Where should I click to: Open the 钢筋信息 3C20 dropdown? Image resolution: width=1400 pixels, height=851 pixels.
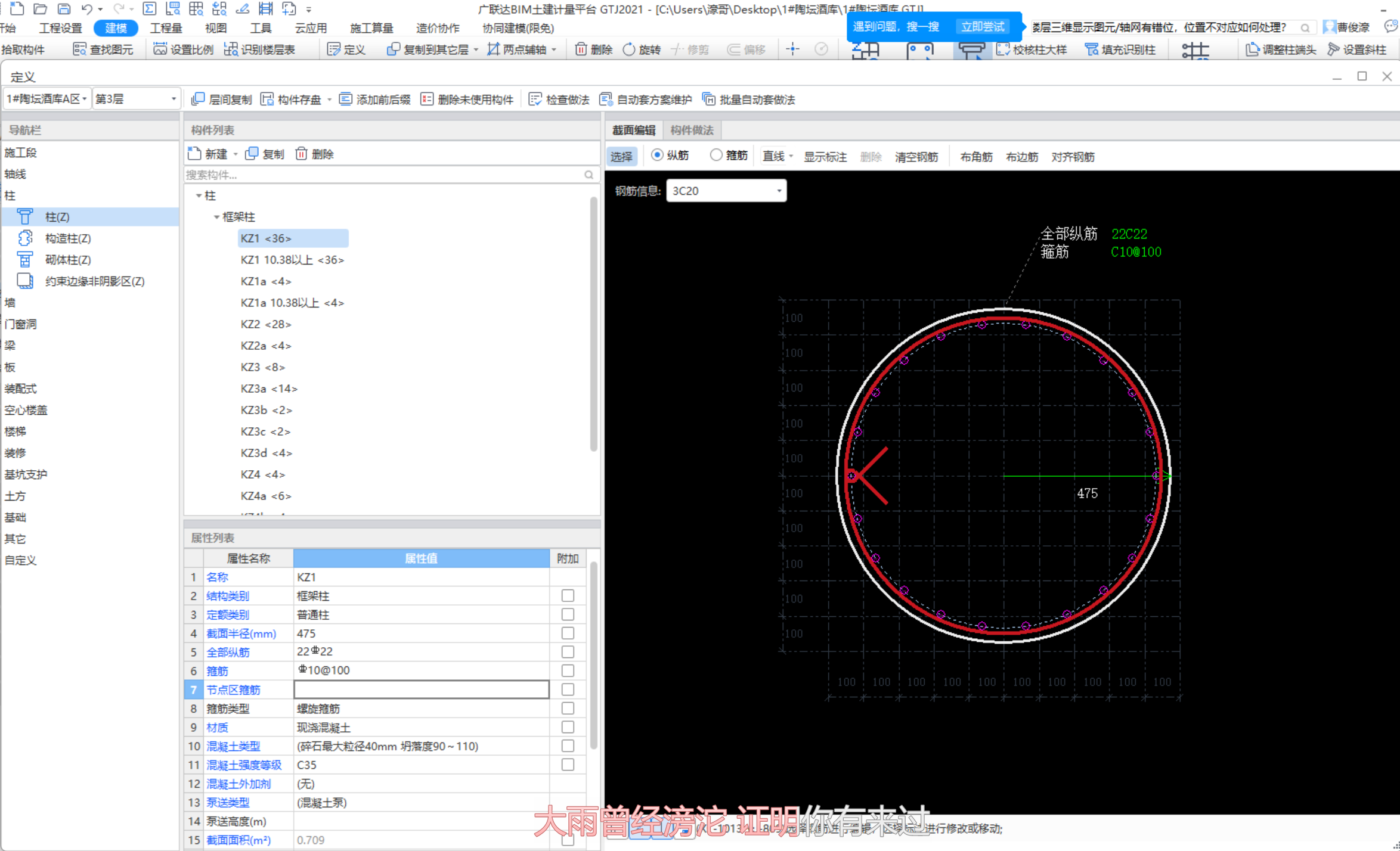click(726, 191)
